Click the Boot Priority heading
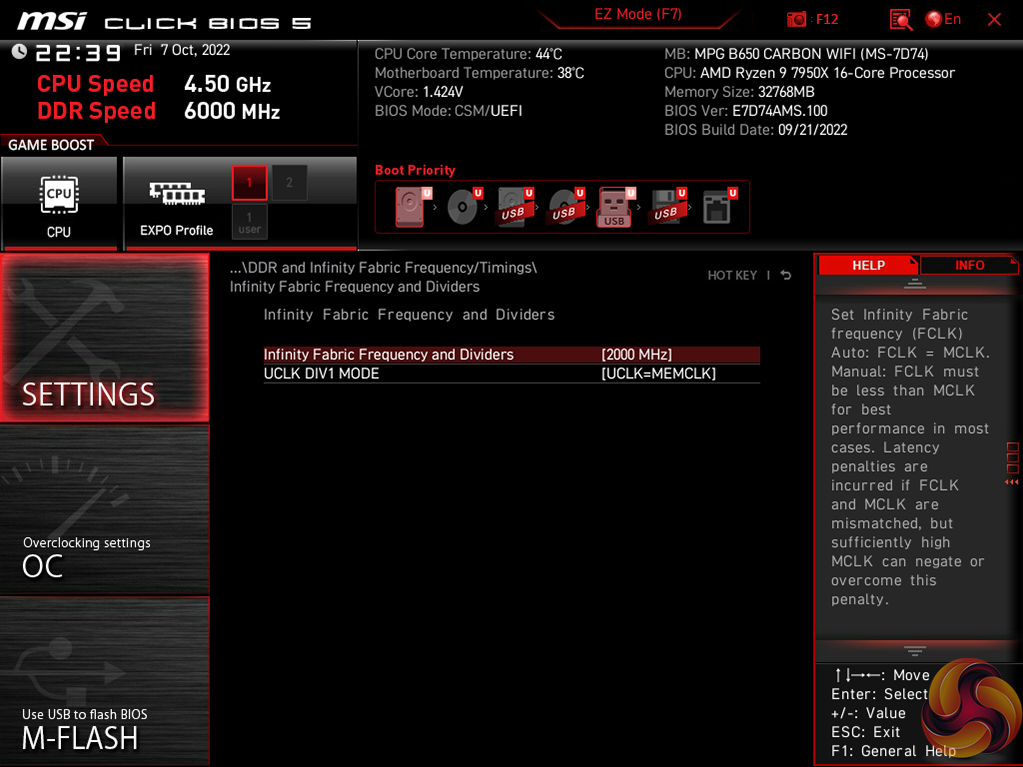 point(415,170)
